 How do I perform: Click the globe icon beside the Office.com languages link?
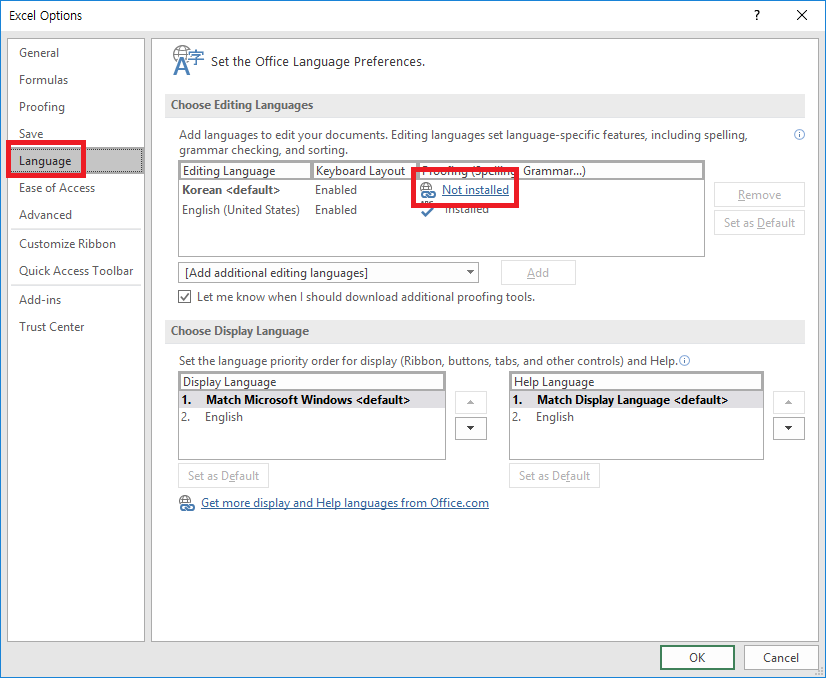point(187,503)
